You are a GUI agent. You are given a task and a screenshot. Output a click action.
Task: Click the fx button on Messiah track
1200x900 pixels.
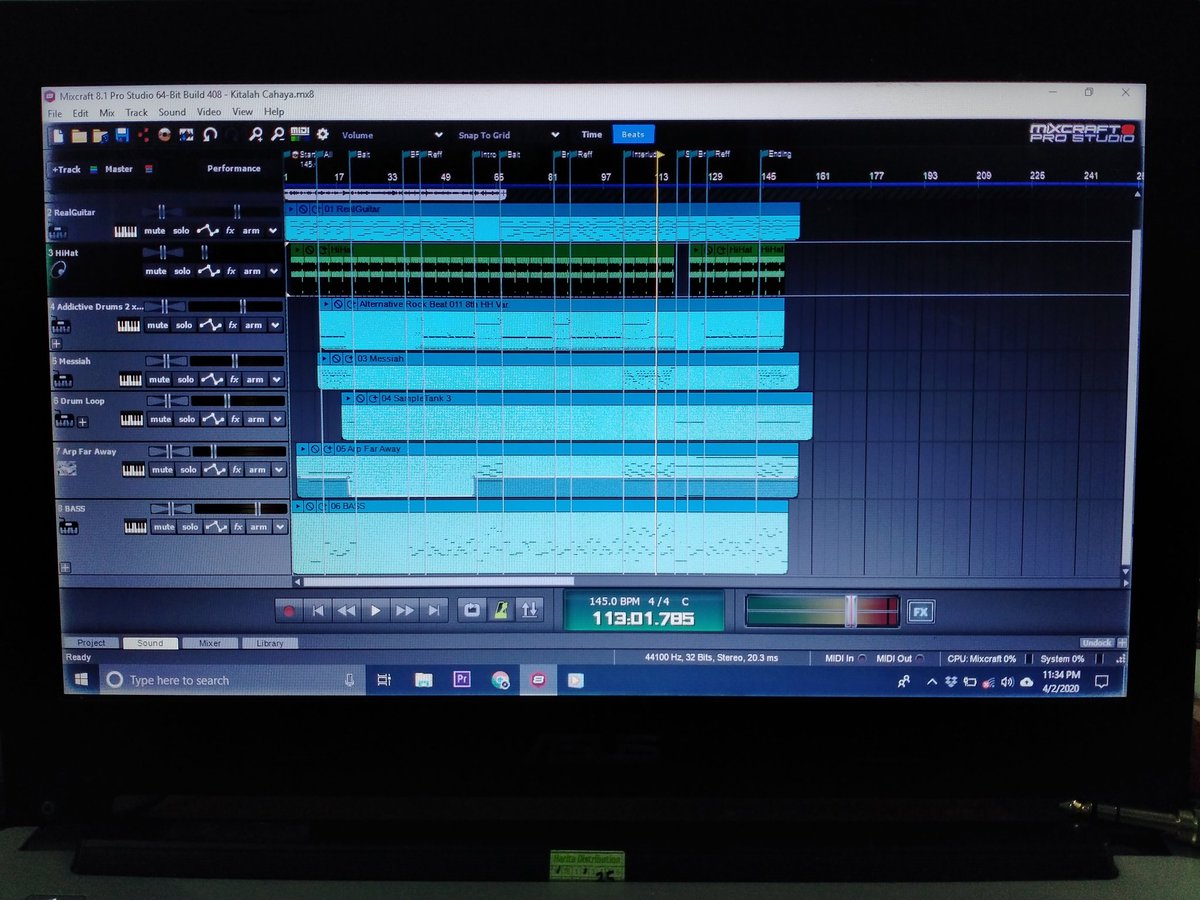coord(235,379)
